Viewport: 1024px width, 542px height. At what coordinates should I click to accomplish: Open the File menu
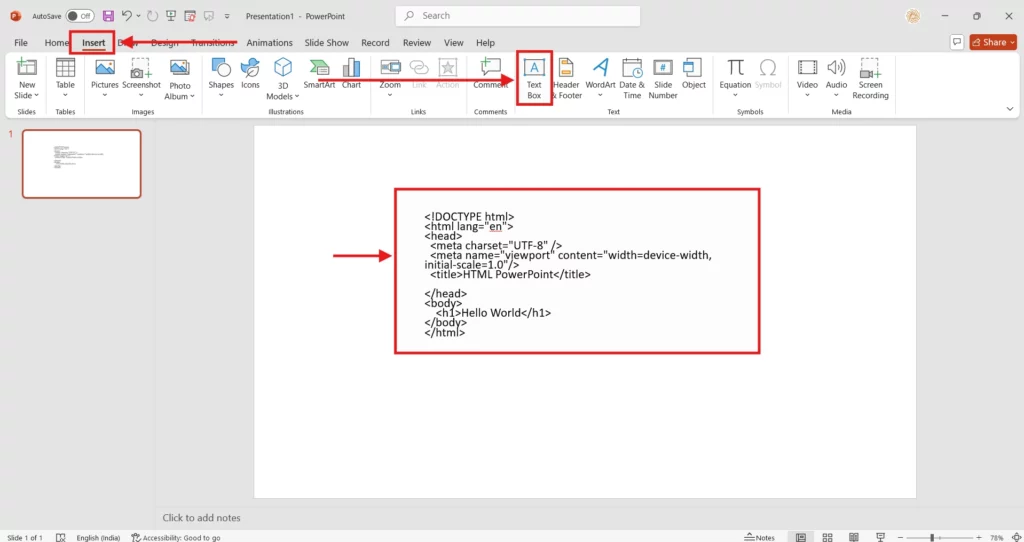tap(21, 43)
